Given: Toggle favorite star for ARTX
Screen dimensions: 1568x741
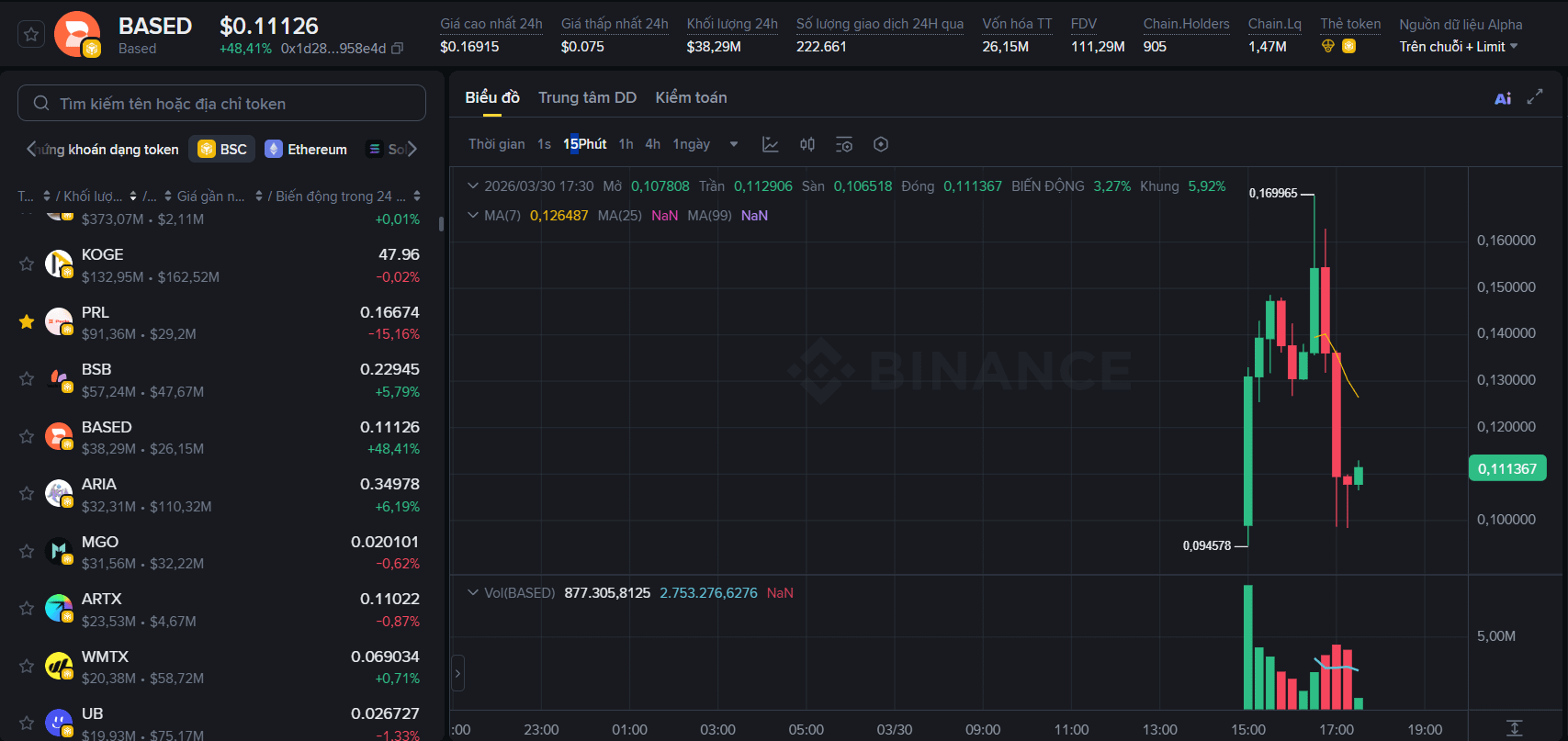Looking at the screenshot, I should coord(27,608).
